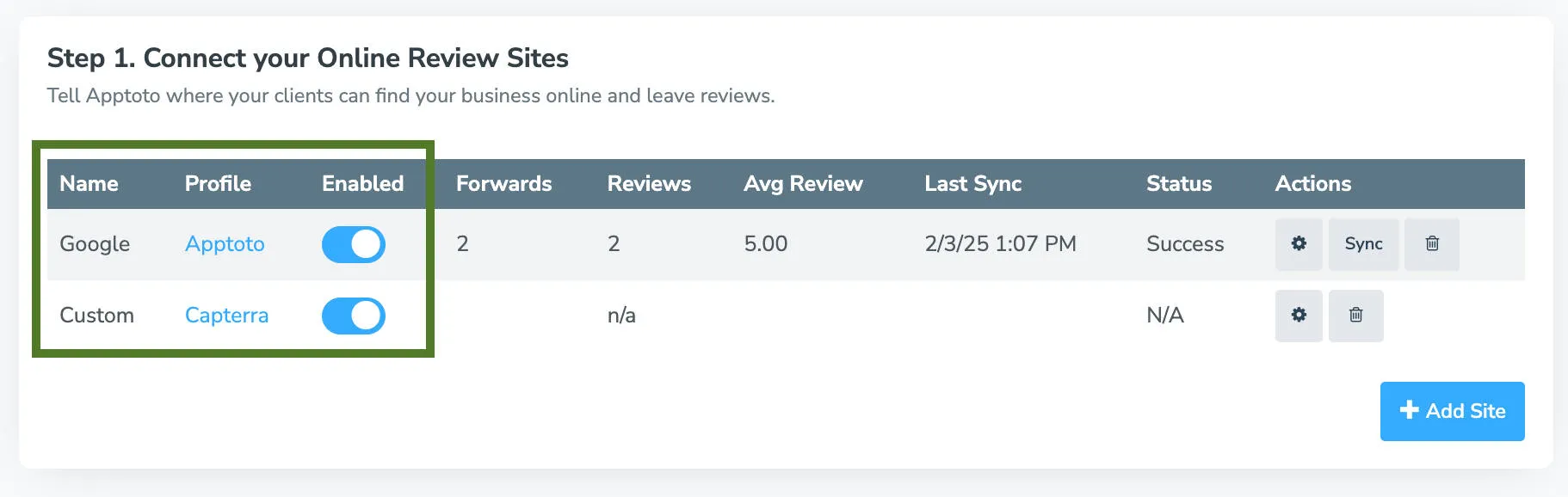Click the Last Sync column header
Screen dimensions: 1568x497
(x=972, y=183)
